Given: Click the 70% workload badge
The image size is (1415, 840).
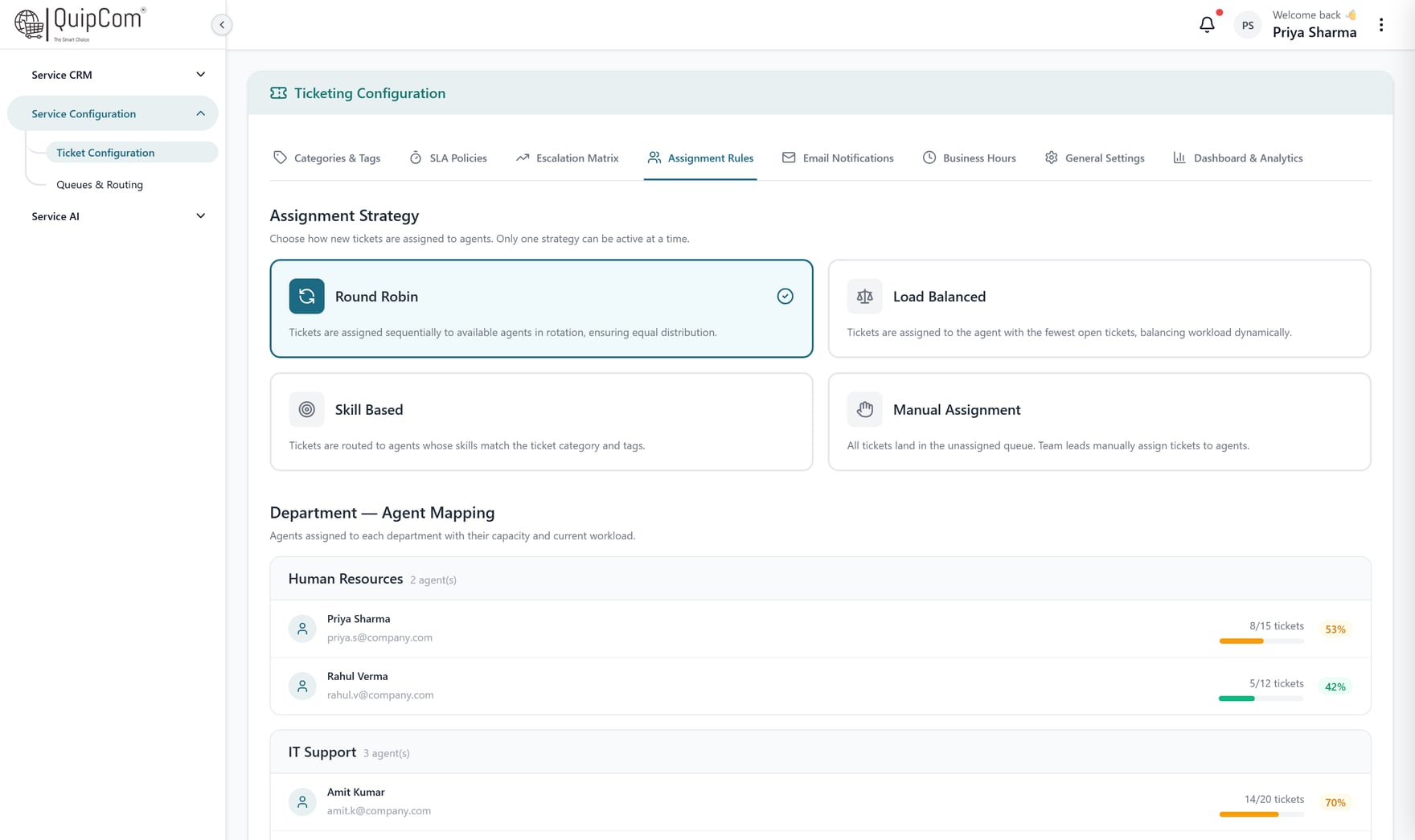Looking at the screenshot, I should coord(1335,803).
